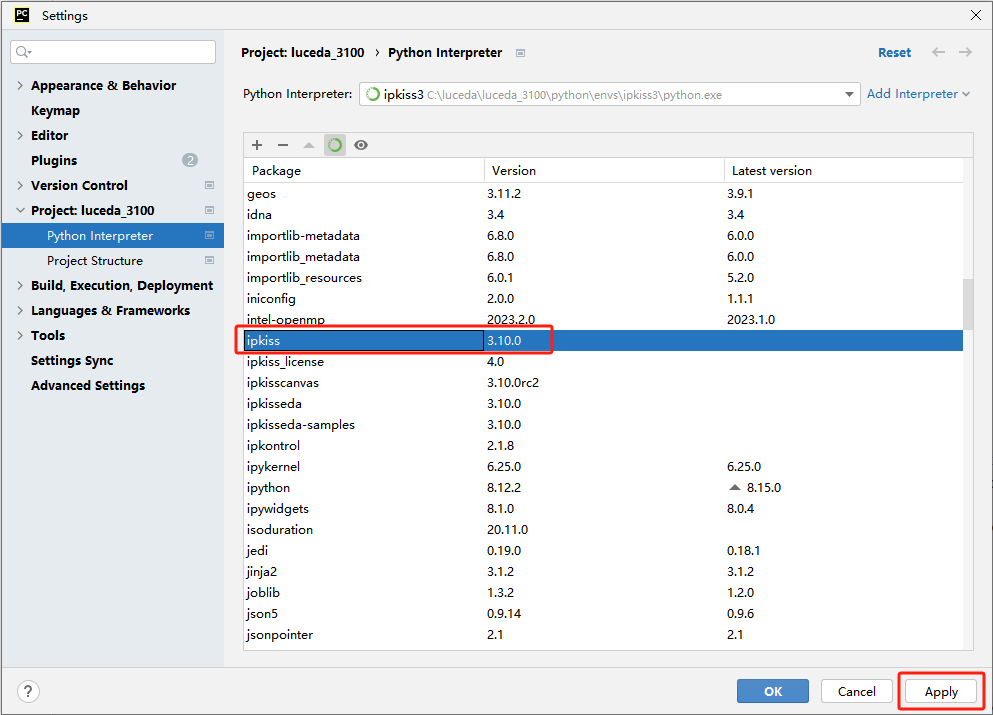The width and height of the screenshot is (993, 715).
Task: Click the Apply button
Action: point(941,691)
